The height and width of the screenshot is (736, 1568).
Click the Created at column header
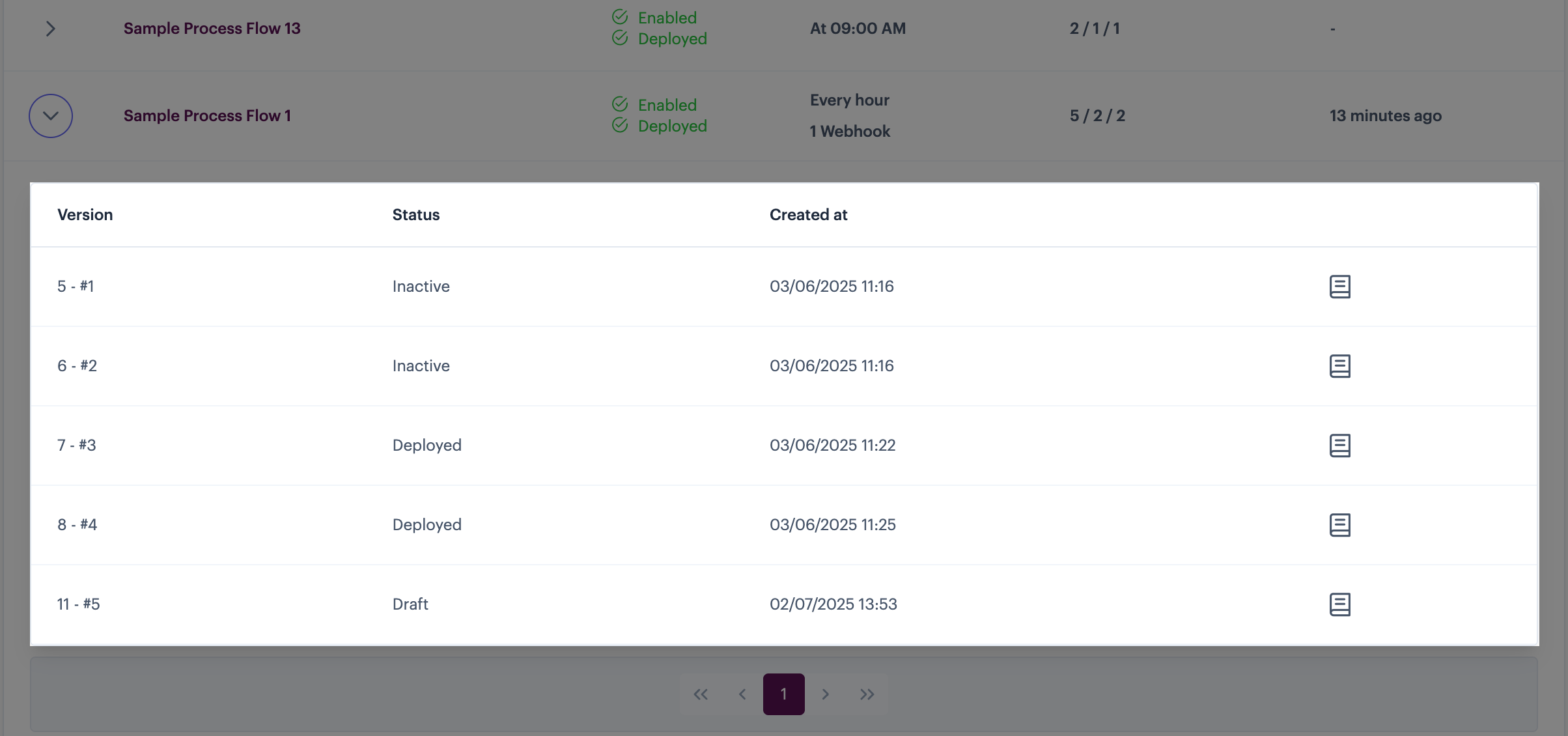[808, 215]
